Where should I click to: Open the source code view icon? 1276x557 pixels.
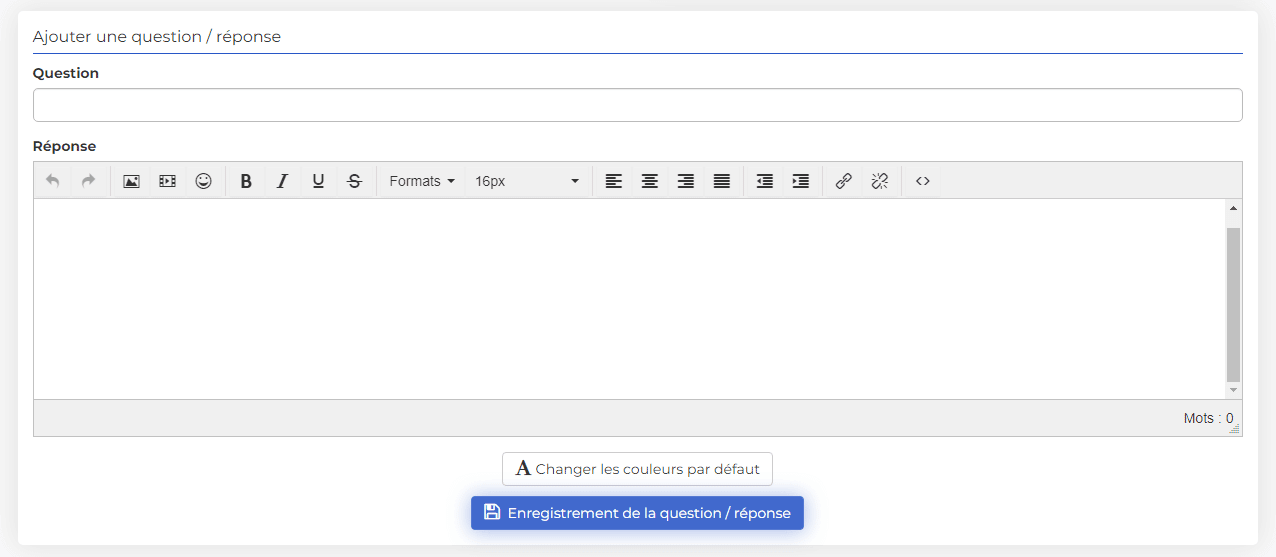[923, 181]
